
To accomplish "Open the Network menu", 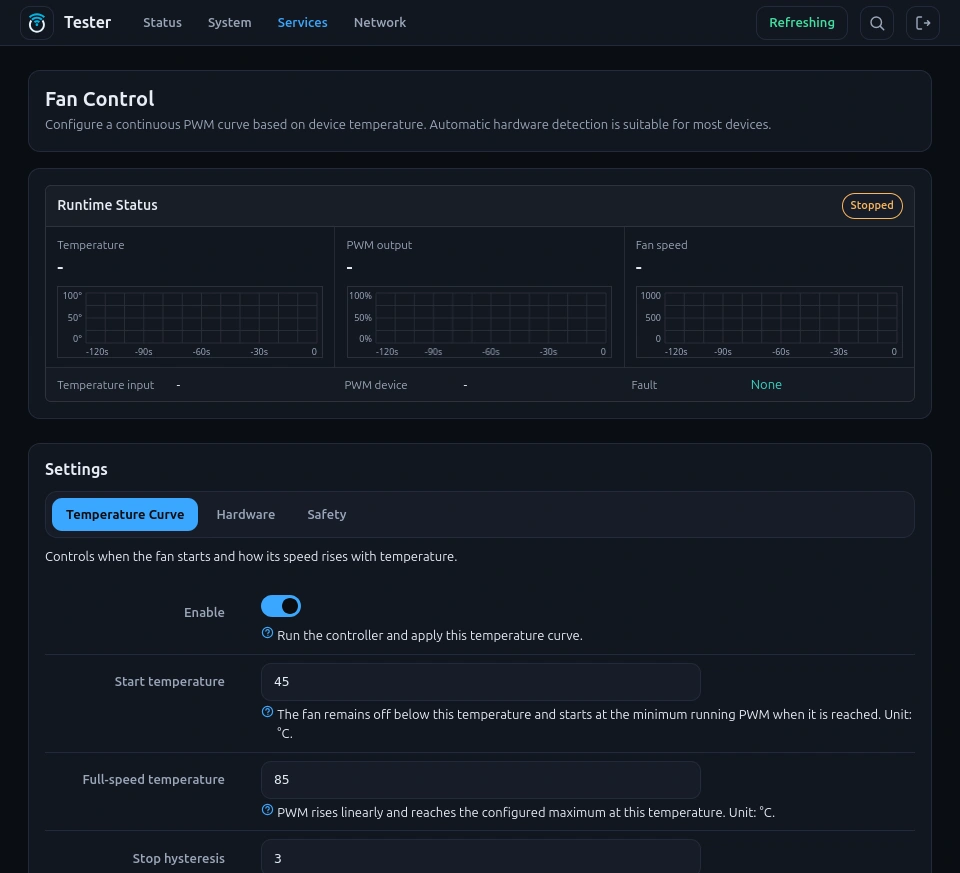I will coord(380,23).
